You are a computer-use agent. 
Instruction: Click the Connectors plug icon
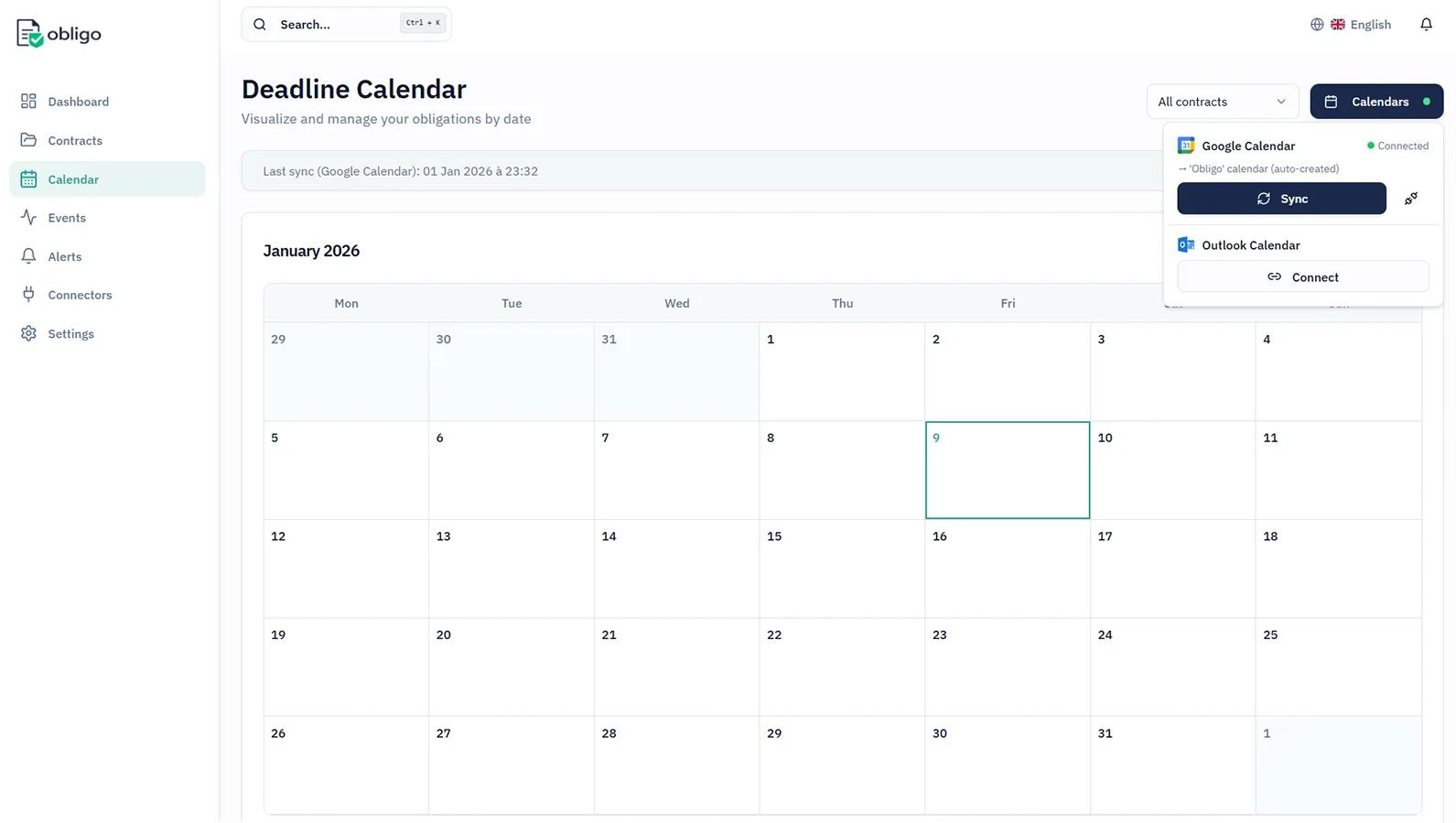(29, 295)
